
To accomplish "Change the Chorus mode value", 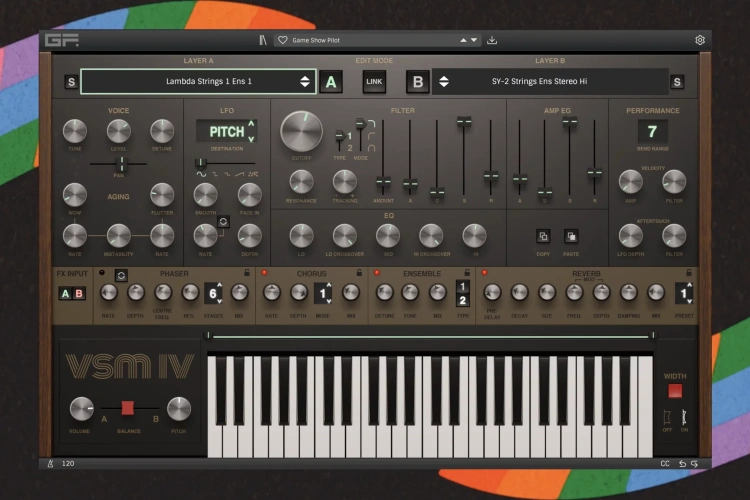I will (x=323, y=293).
